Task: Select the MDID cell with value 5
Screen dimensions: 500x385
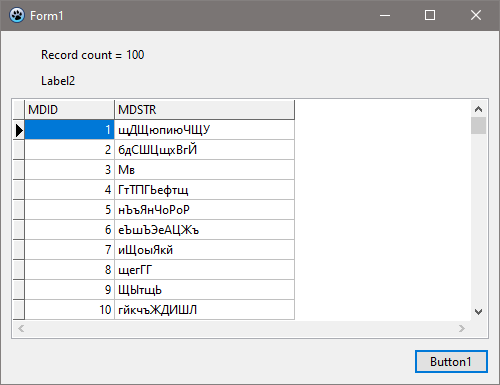Action: click(69, 210)
